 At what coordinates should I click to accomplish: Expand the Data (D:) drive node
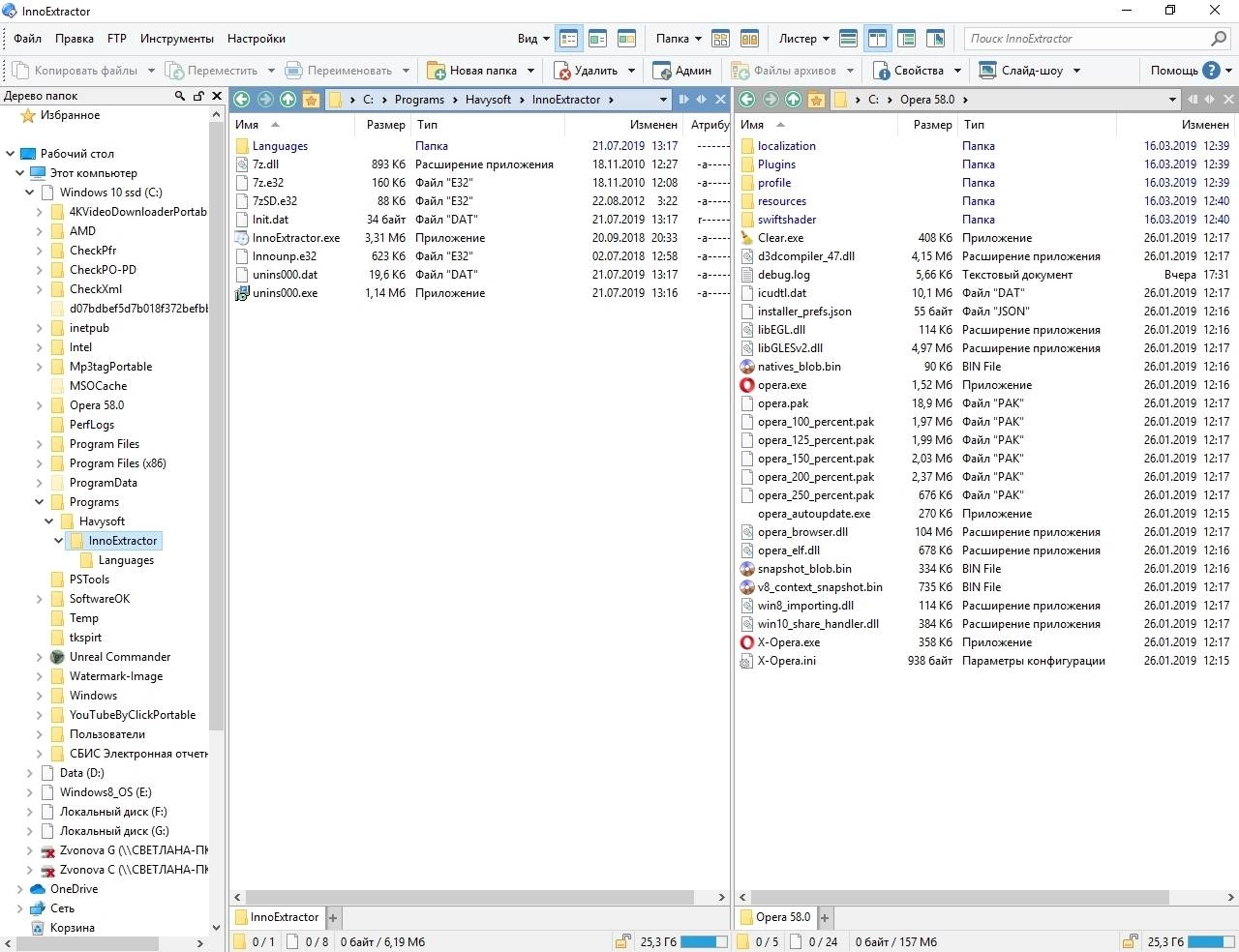(30, 773)
